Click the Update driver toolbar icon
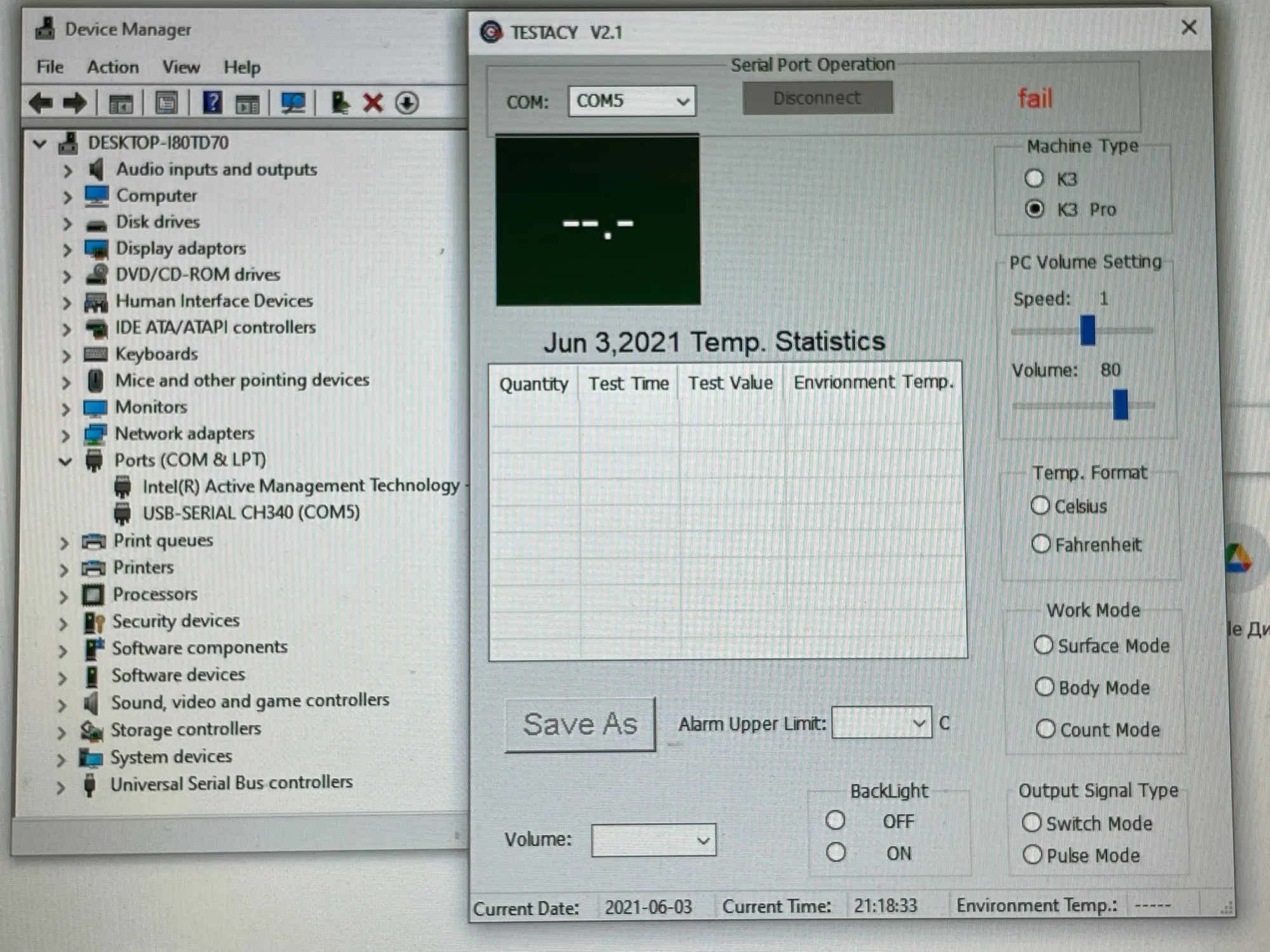1270x952 pixels. click(x=340, y=103)
